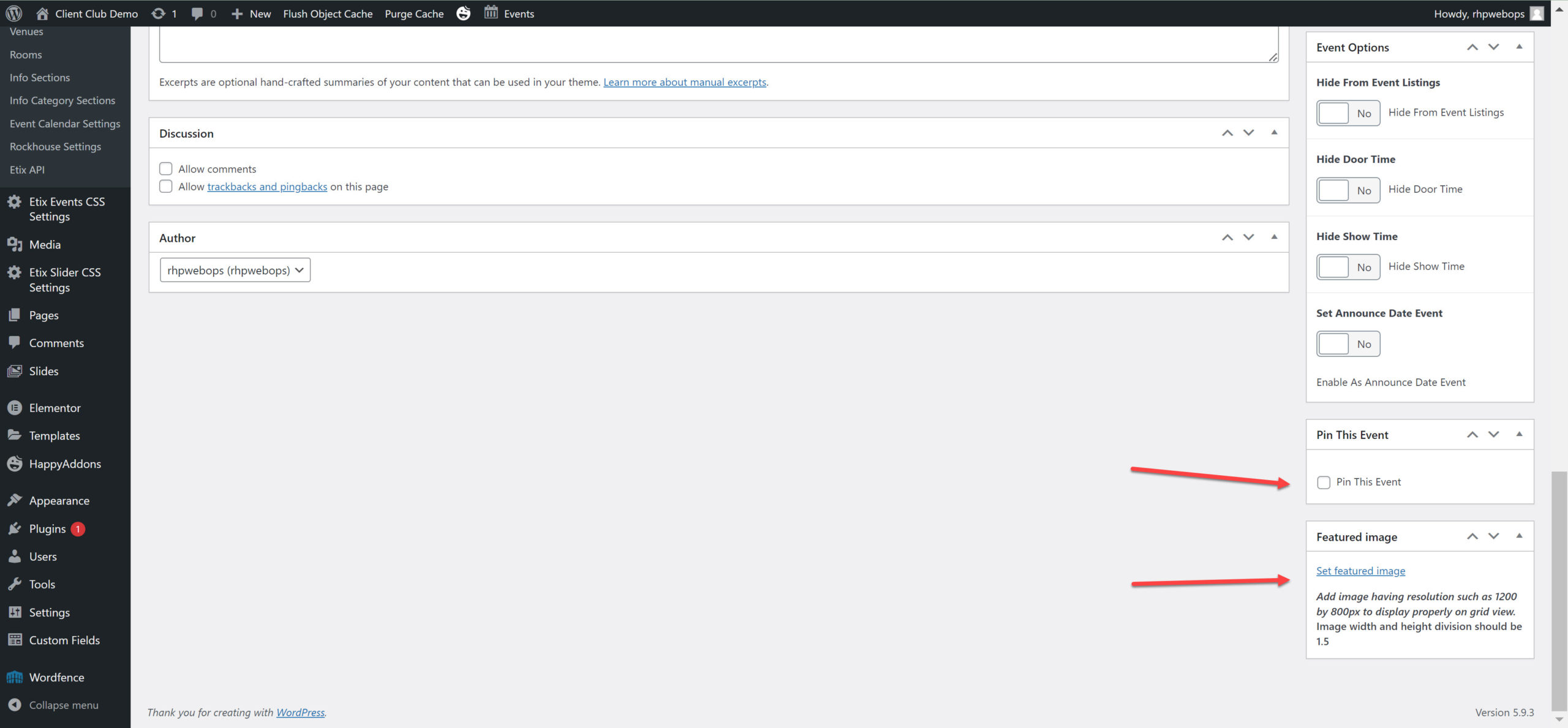The height and width of the screenshot is (728, 1568).
Task: Click the updates refresh icon
Action: tap(158, 13)
